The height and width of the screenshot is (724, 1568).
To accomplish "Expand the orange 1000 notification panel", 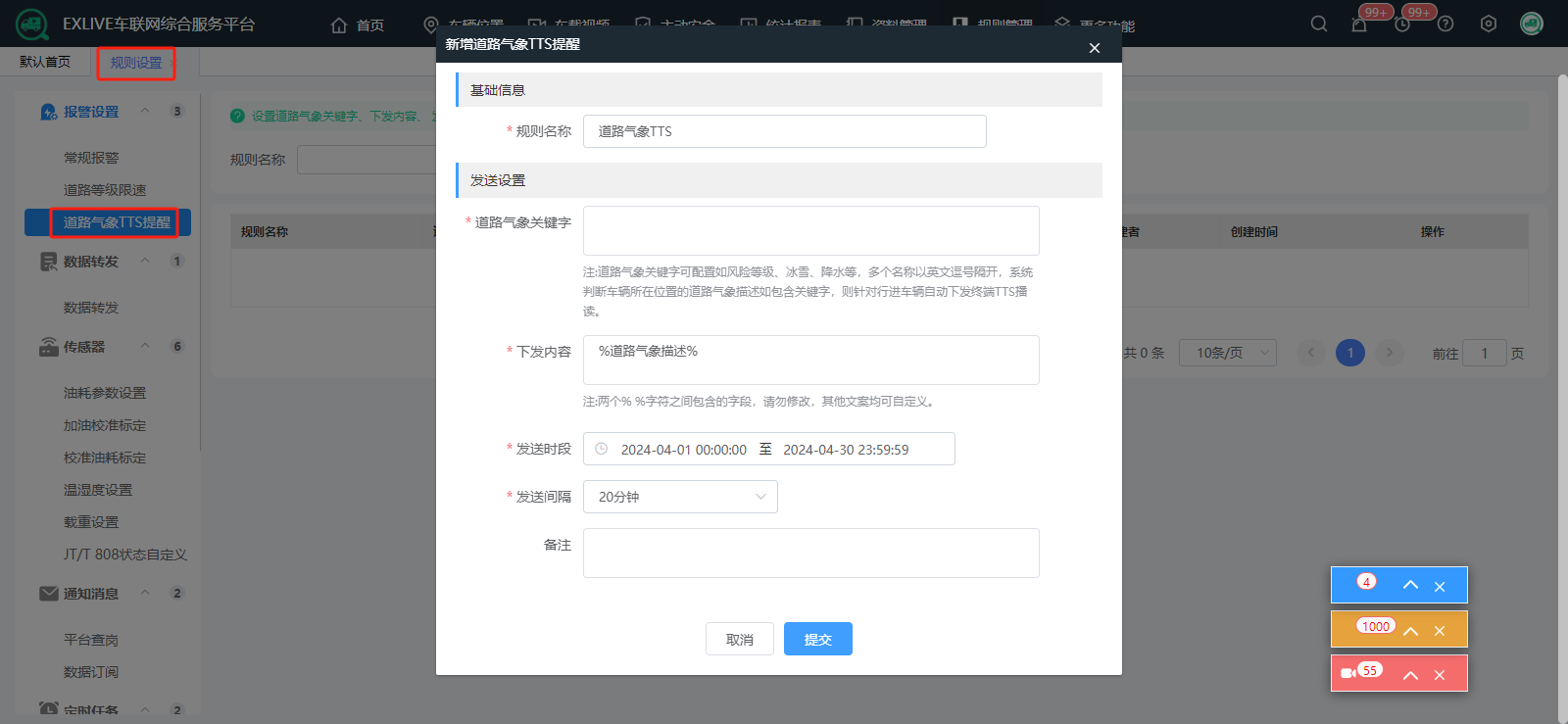I will (x=1410, y=630).
